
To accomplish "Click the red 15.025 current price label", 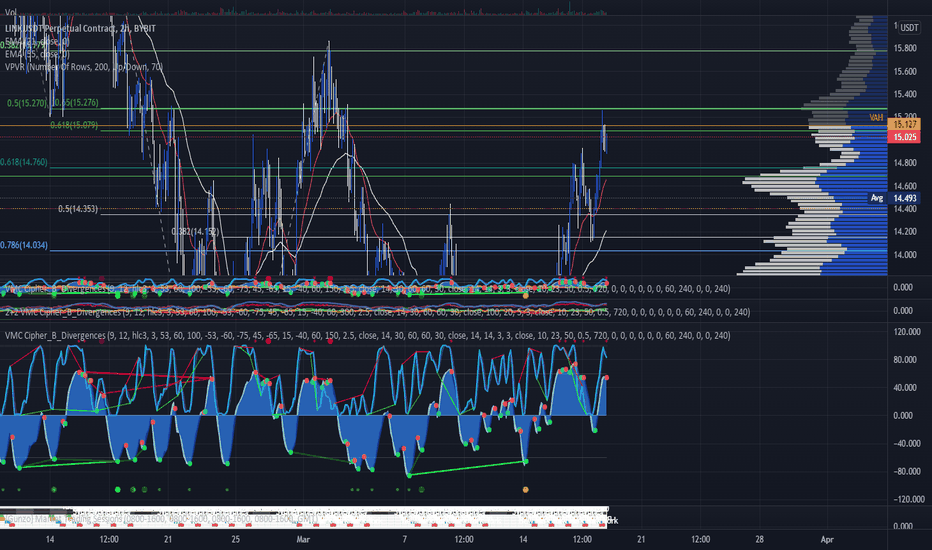I will pyautogui.click(x=904, y=137).
